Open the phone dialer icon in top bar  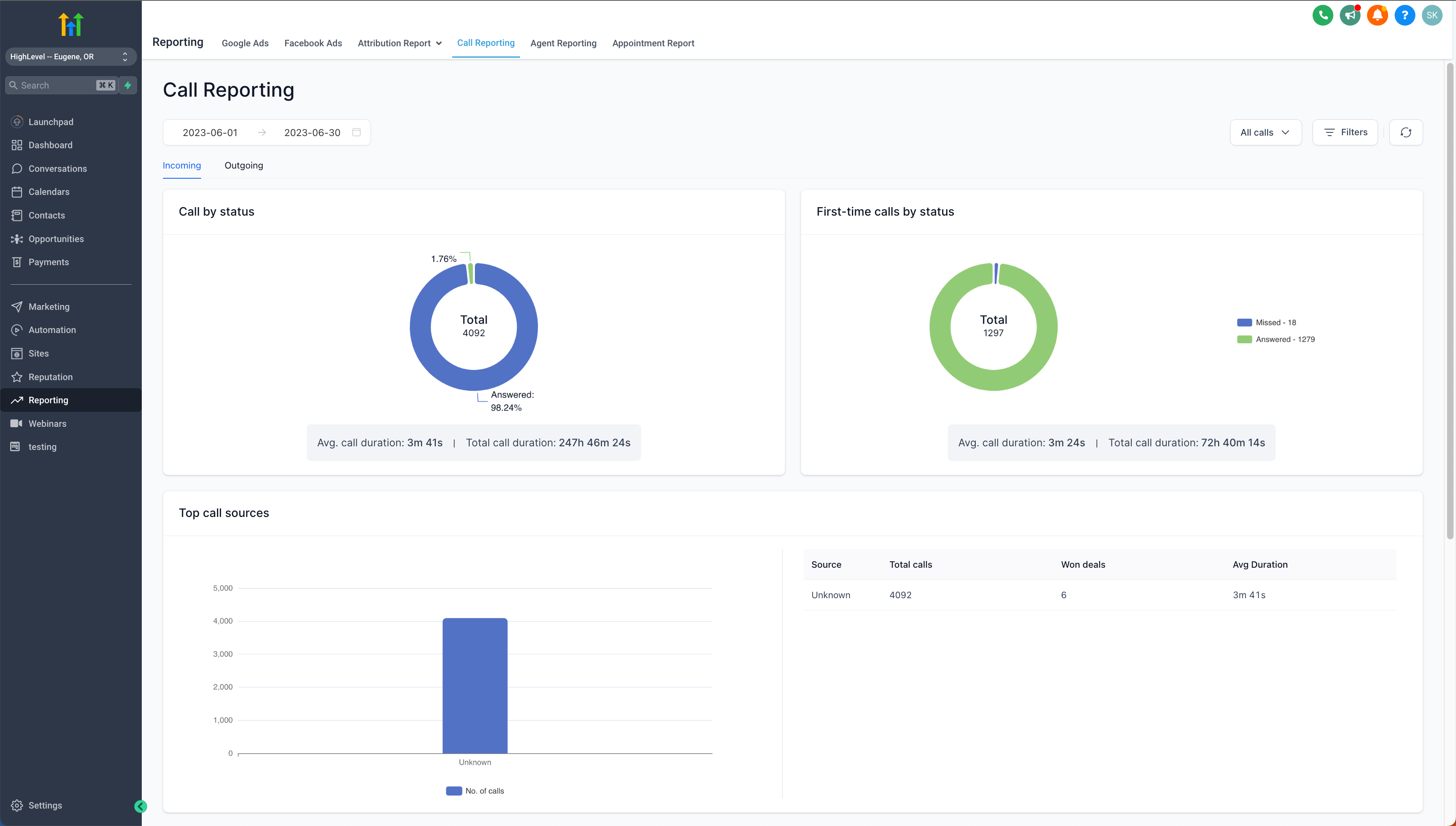point(1323,15)
